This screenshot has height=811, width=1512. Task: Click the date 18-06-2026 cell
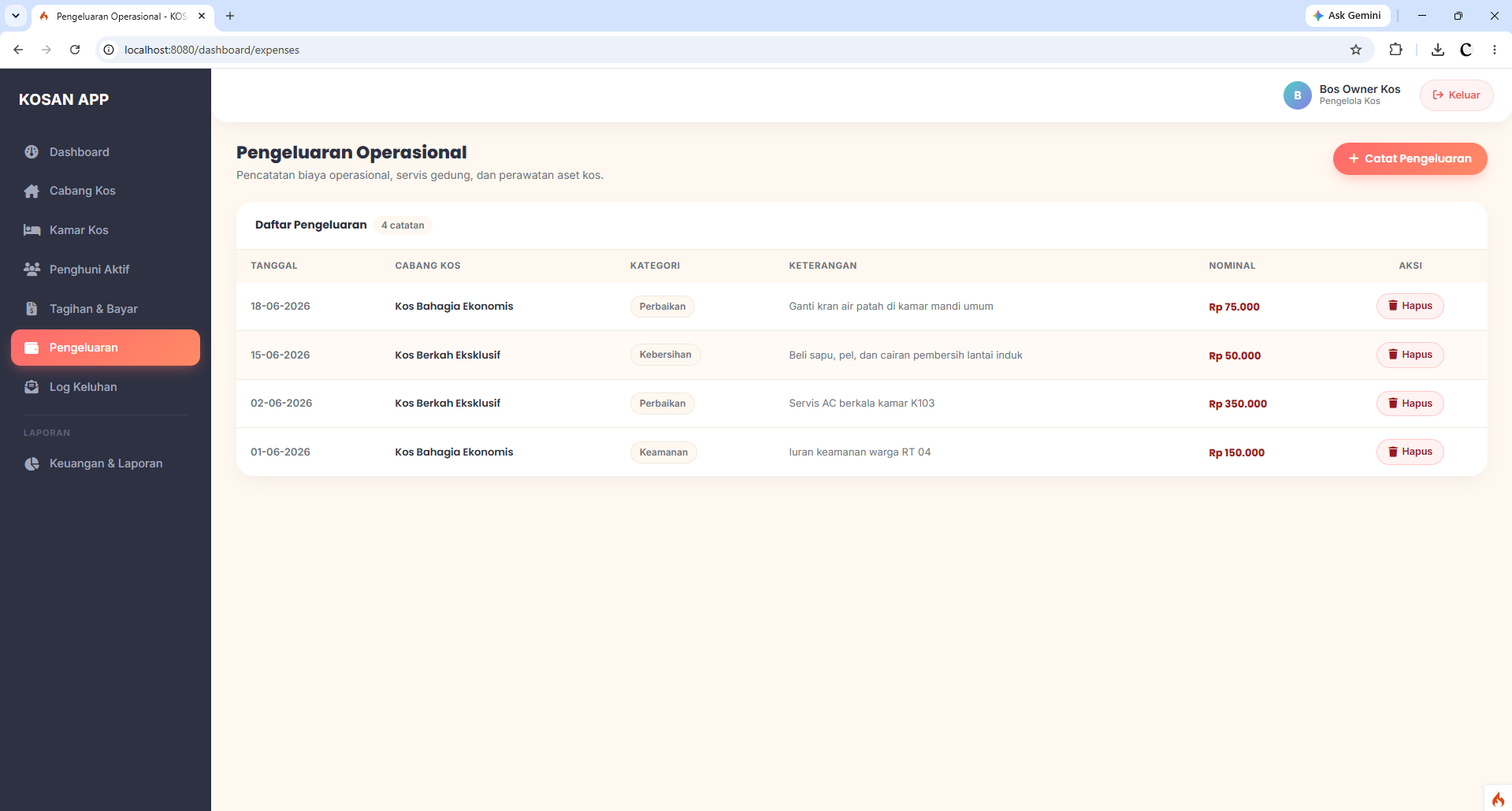[x=280, y=307]
